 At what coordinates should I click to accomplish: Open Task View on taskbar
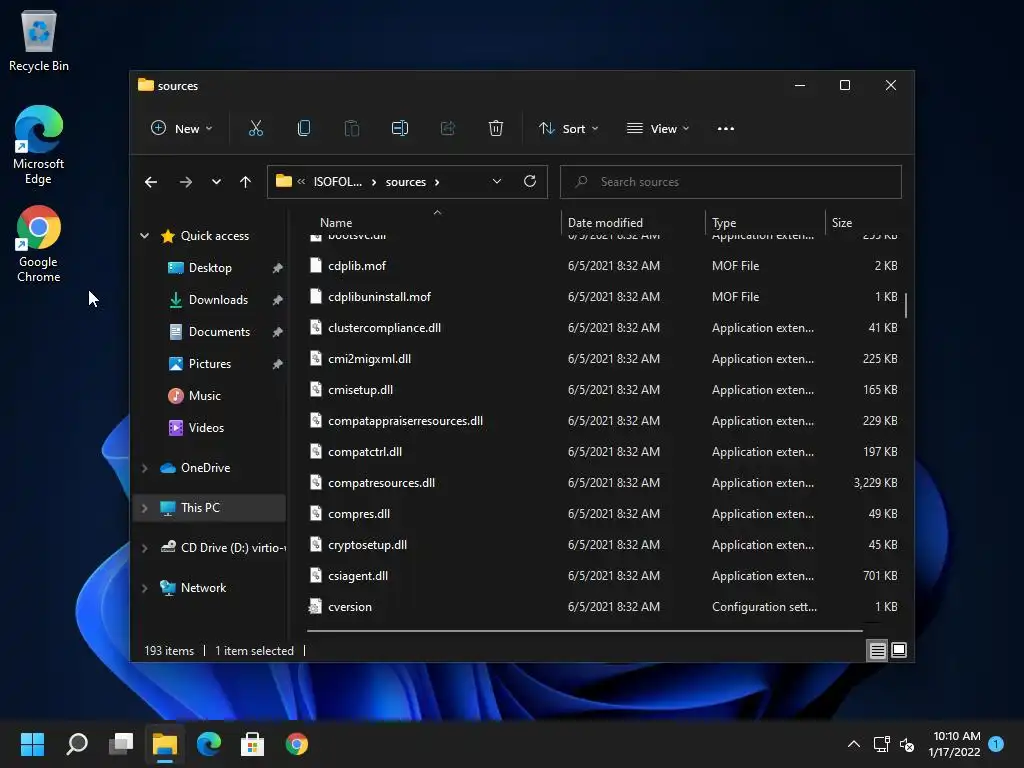[121, 744]
